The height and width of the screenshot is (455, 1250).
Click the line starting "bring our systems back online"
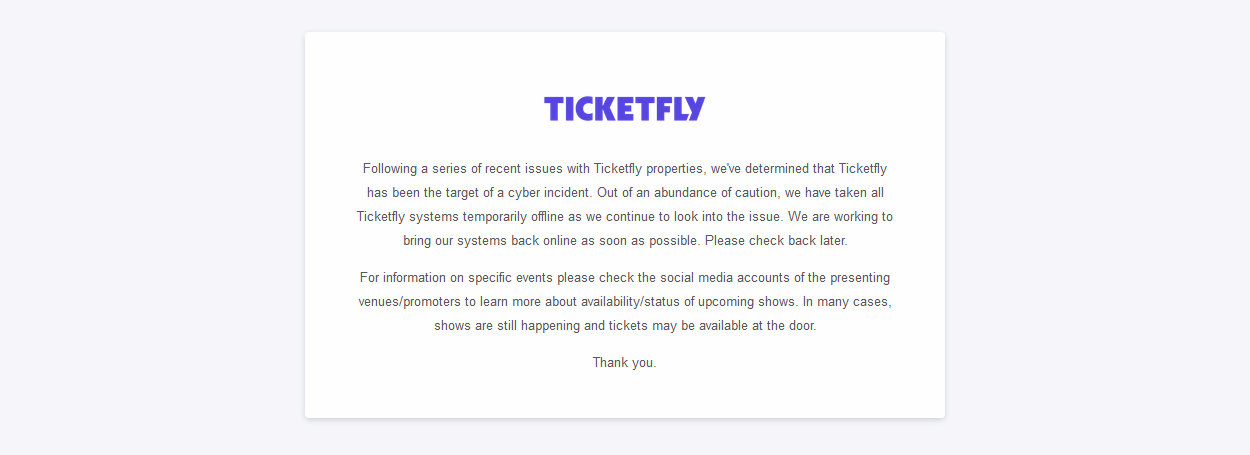pyautogui.click(x=625, y=240)
